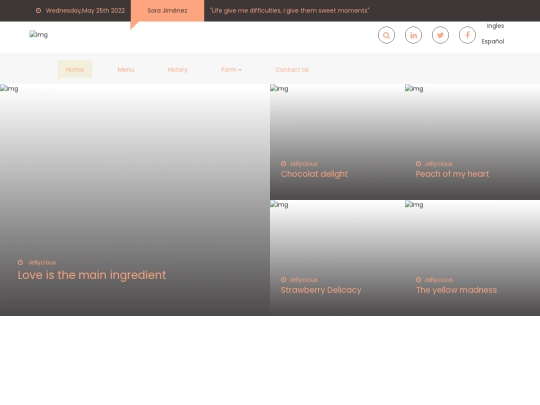Open the LinkedIn social icon
540x405 pixels.
[413, 35]
